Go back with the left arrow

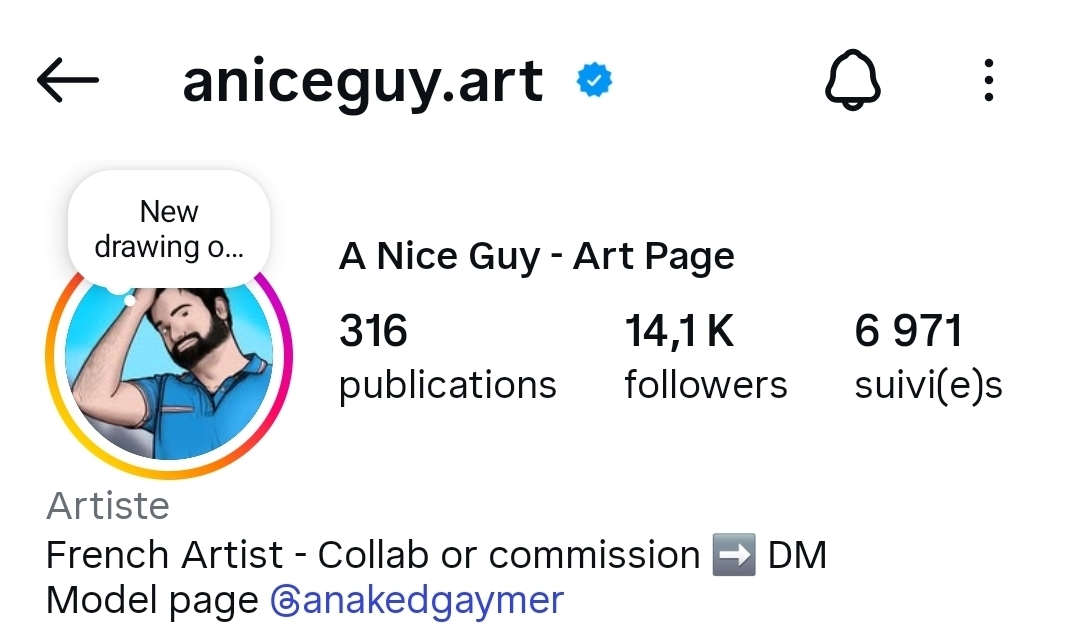[x=68, y=81]
